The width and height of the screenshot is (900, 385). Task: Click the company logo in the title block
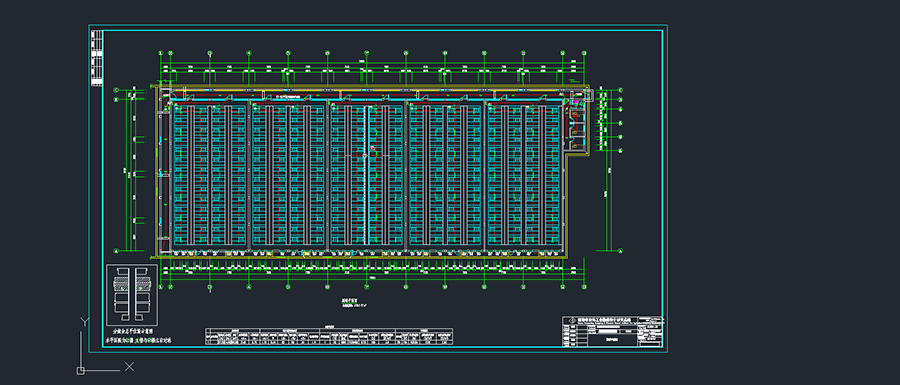(572, 320)
